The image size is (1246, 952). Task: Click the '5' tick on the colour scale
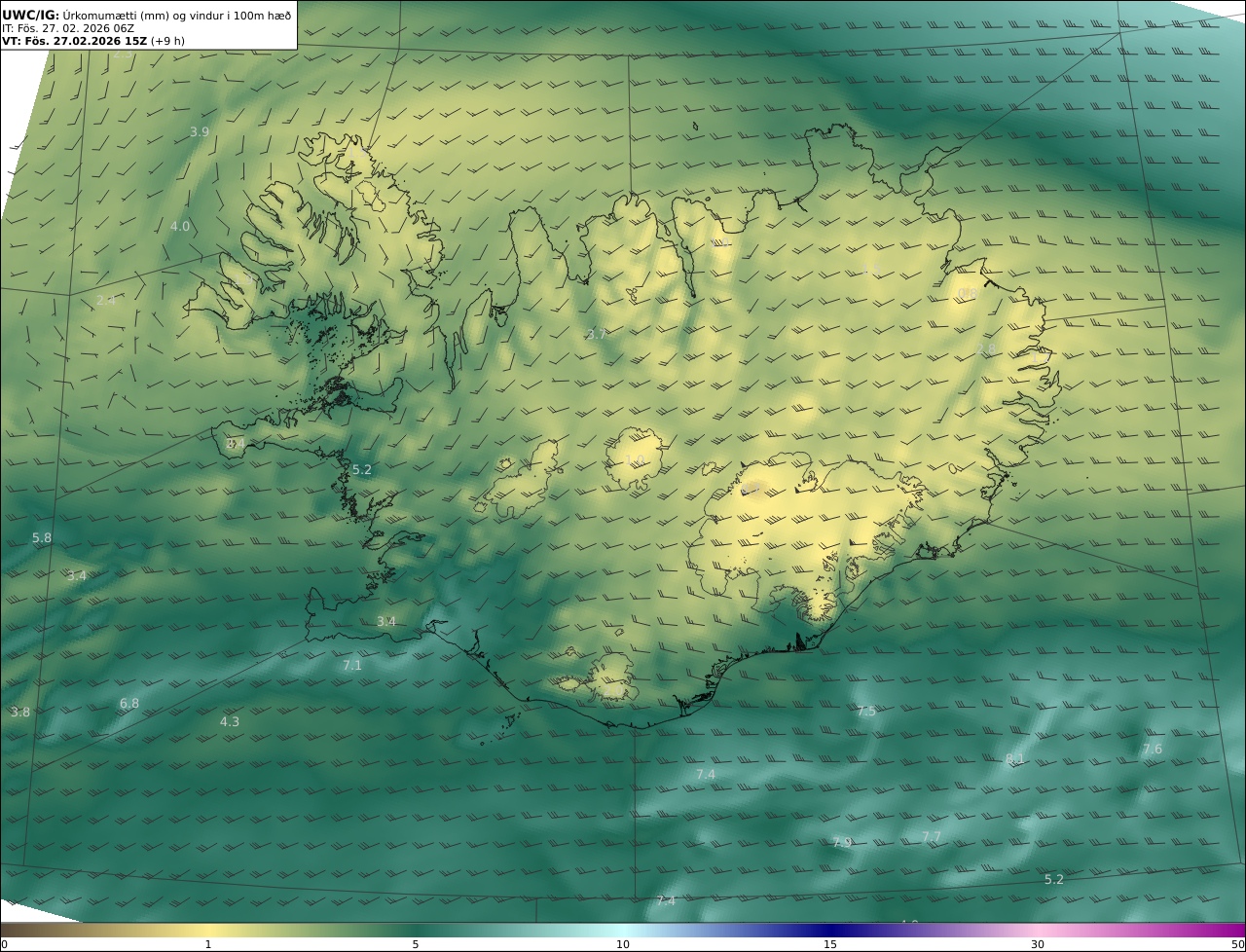(416, 944)
